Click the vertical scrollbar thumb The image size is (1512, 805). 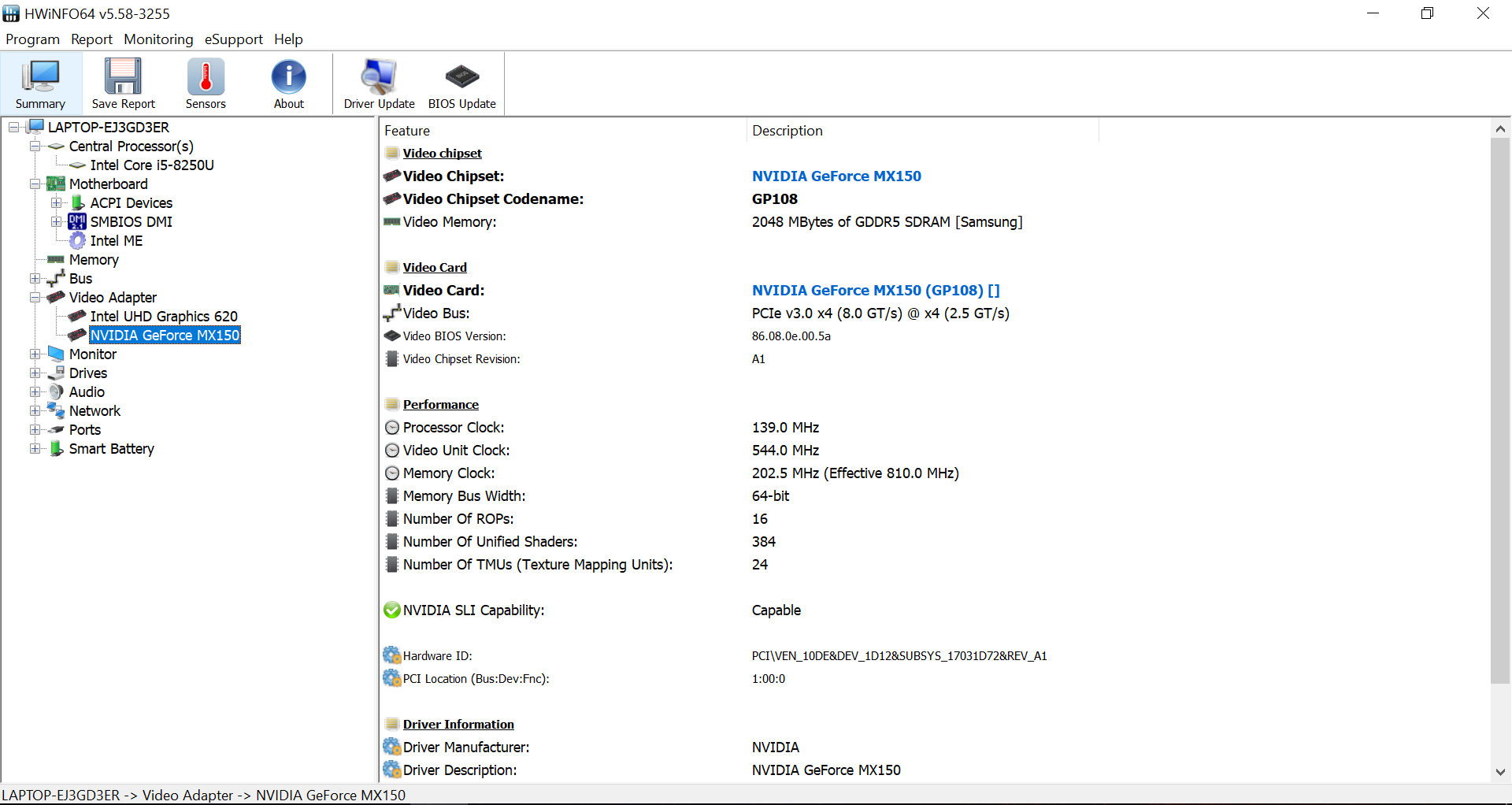click(1500, 411)
